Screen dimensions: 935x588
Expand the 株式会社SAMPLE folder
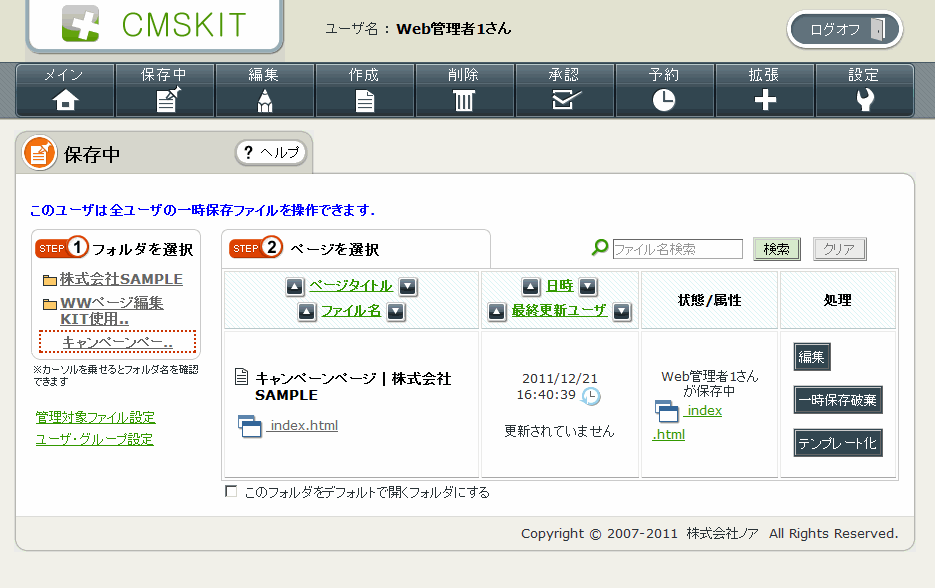(x=120, y=279)
